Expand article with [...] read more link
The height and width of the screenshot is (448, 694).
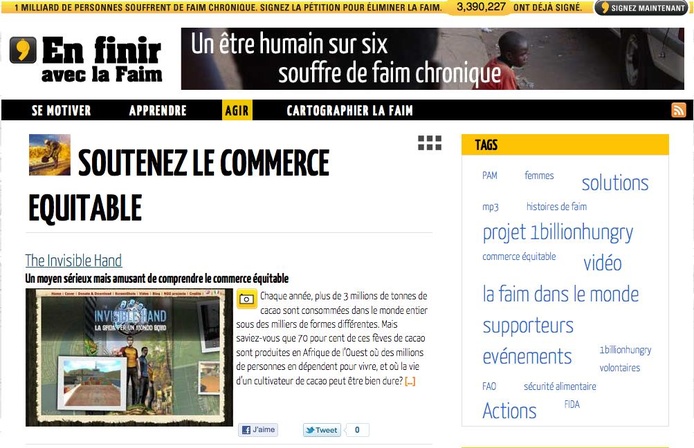point(410,381)
